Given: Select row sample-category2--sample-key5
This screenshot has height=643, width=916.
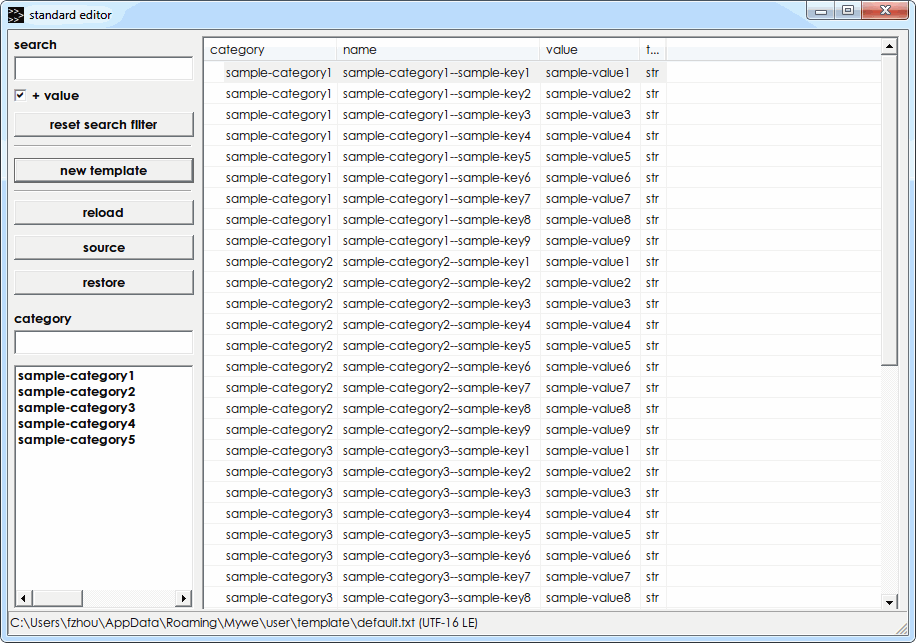Looking at the screenshot, I should tap(436, 346).
